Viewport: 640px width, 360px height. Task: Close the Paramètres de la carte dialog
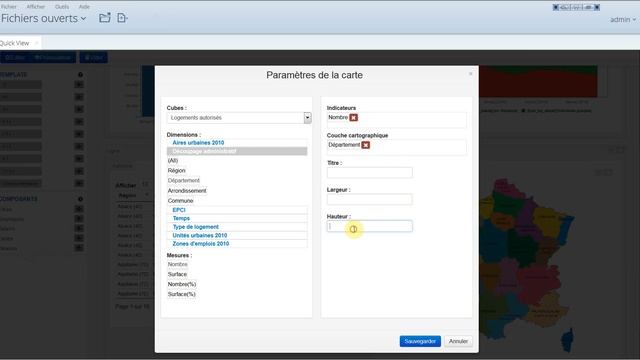470,73
